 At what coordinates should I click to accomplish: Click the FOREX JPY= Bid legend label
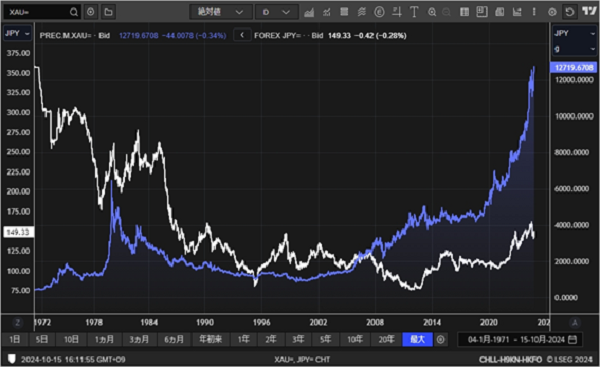289,36
